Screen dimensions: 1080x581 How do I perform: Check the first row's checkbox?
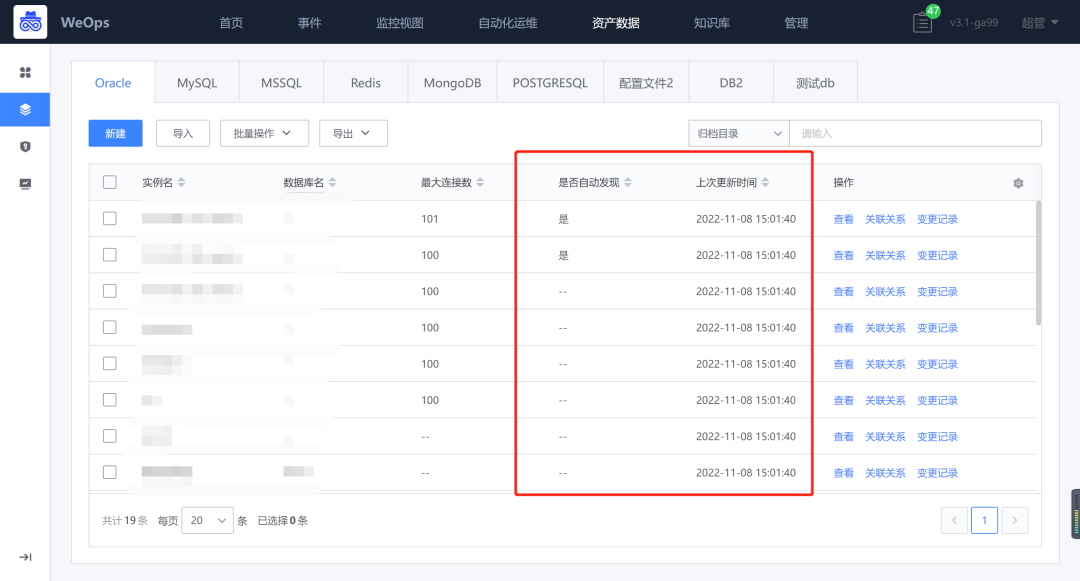110,218
